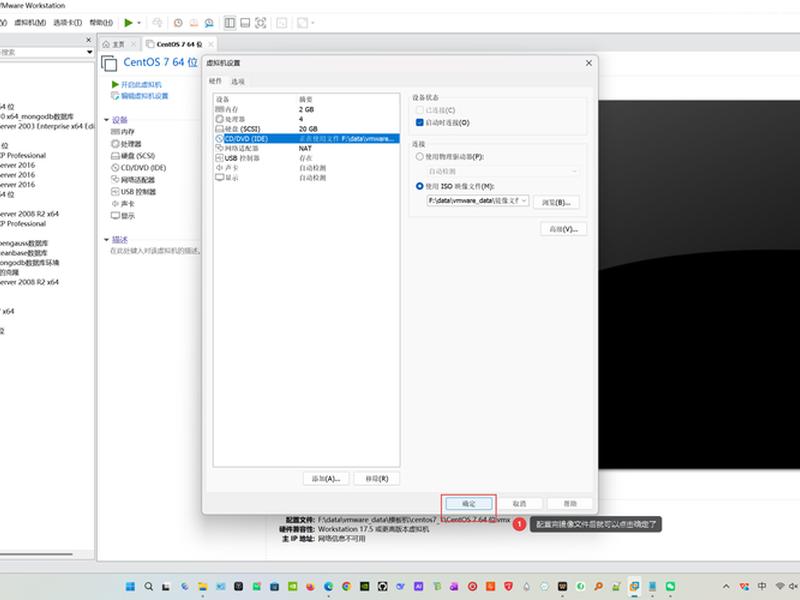
Task: Toggle the 启动时连接(O) checkbox
Action: point(419,122)
